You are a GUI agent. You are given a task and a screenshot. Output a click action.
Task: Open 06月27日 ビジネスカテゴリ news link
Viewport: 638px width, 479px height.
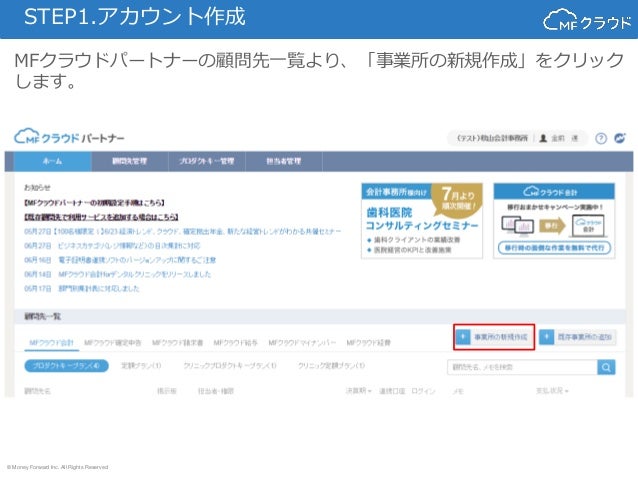click(112, 246)
